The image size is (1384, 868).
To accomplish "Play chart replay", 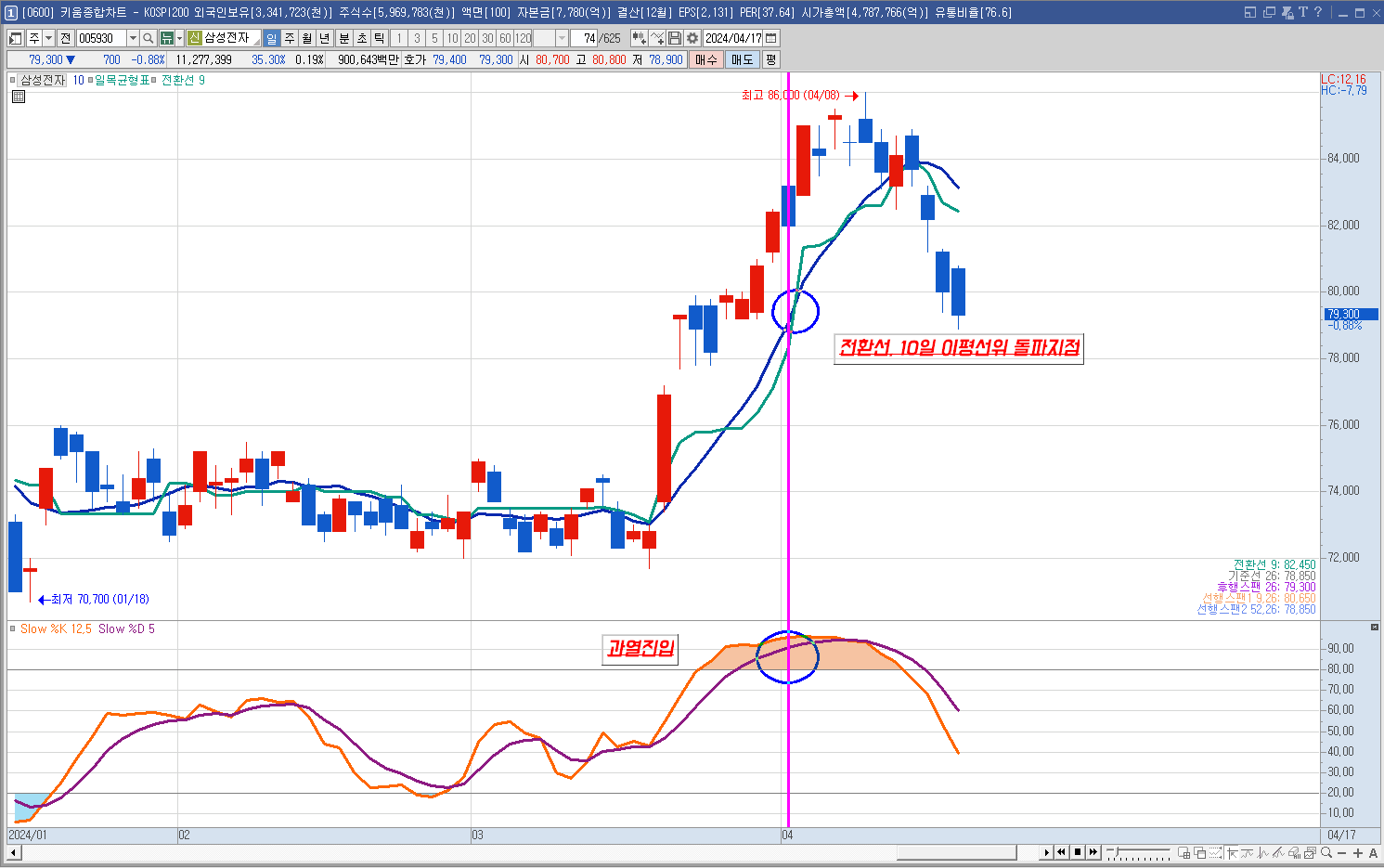I will [1046, 852].
